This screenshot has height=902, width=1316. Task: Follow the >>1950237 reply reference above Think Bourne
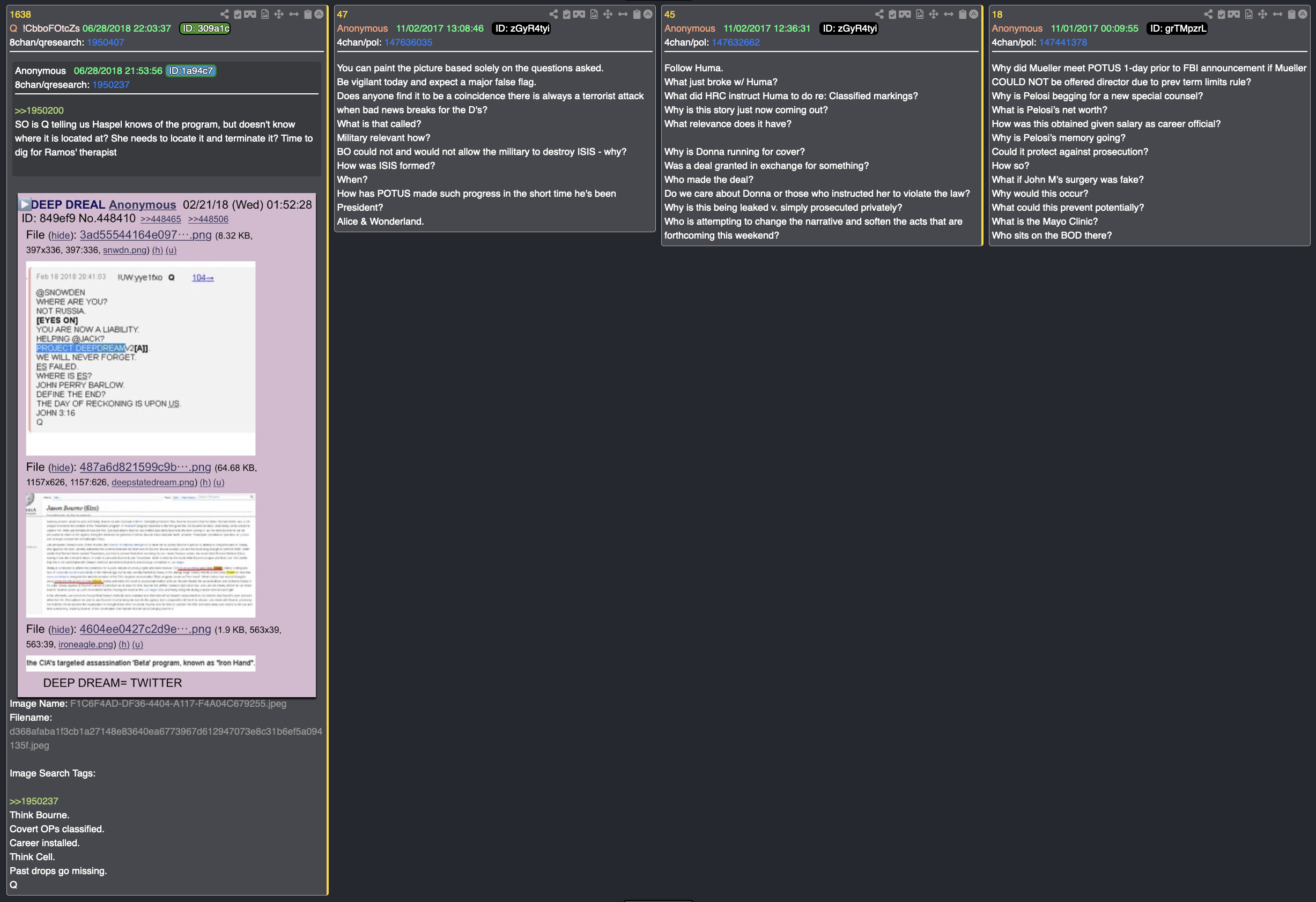click(x=34, y=801)
